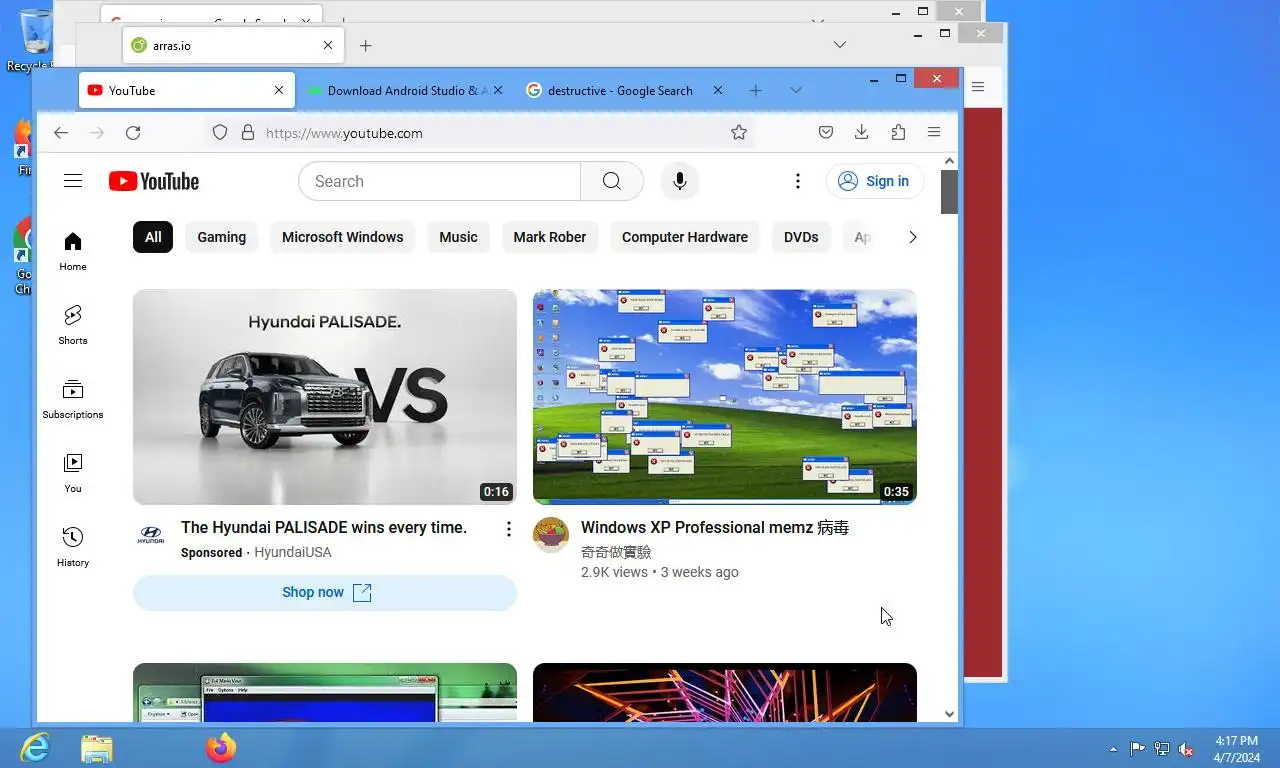Open Pocket save icon in toolbar
Image resolution: width=1280 pixels, height=768 pixels.
pos(826,133)
